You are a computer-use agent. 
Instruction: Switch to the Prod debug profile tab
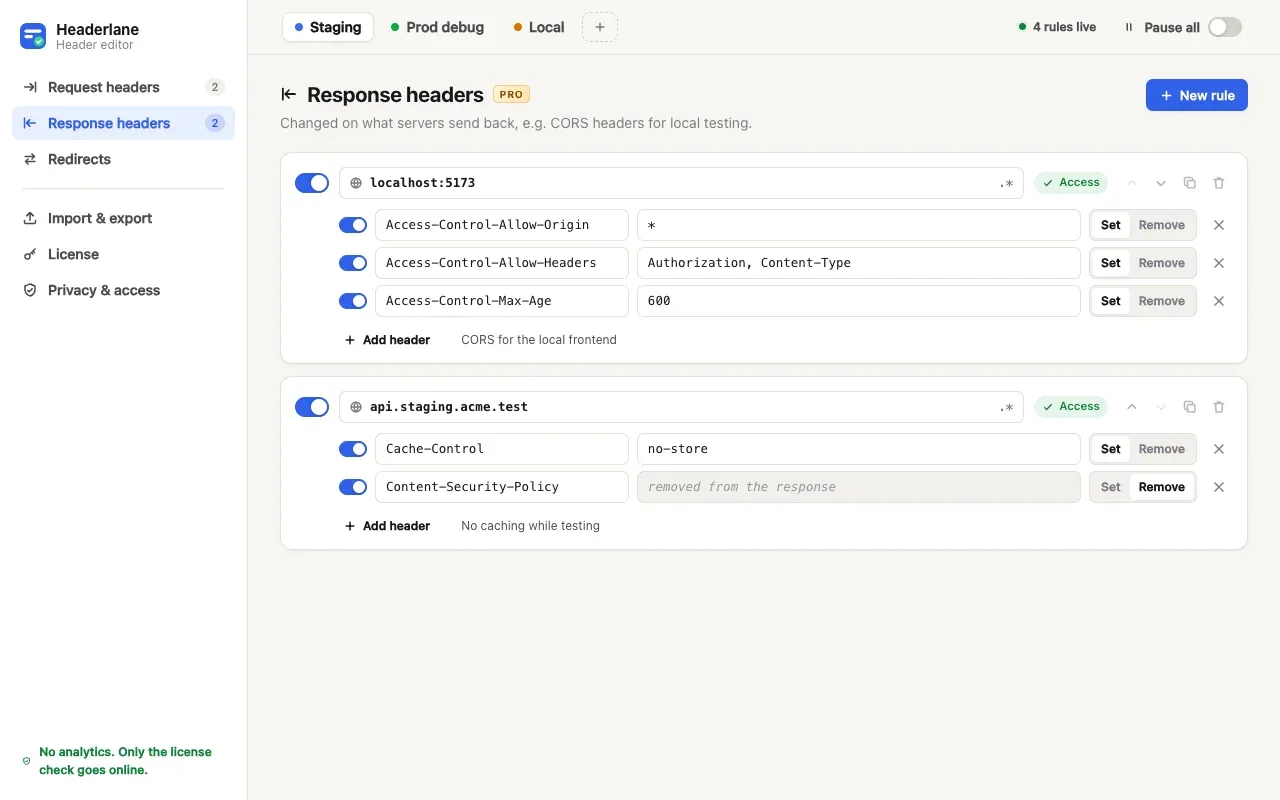pyautogui.click(x=438, y=27)
